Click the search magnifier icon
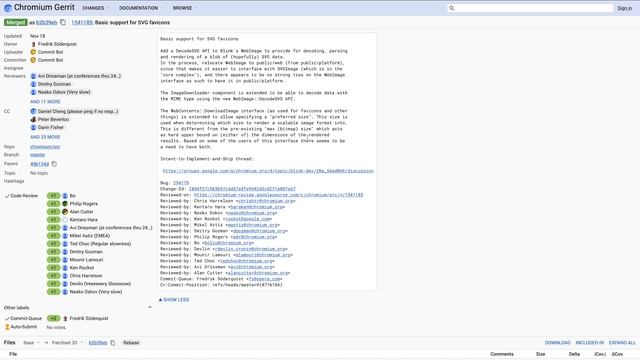The width and height of the screenshot is (640, 360). tap(451, 8)
